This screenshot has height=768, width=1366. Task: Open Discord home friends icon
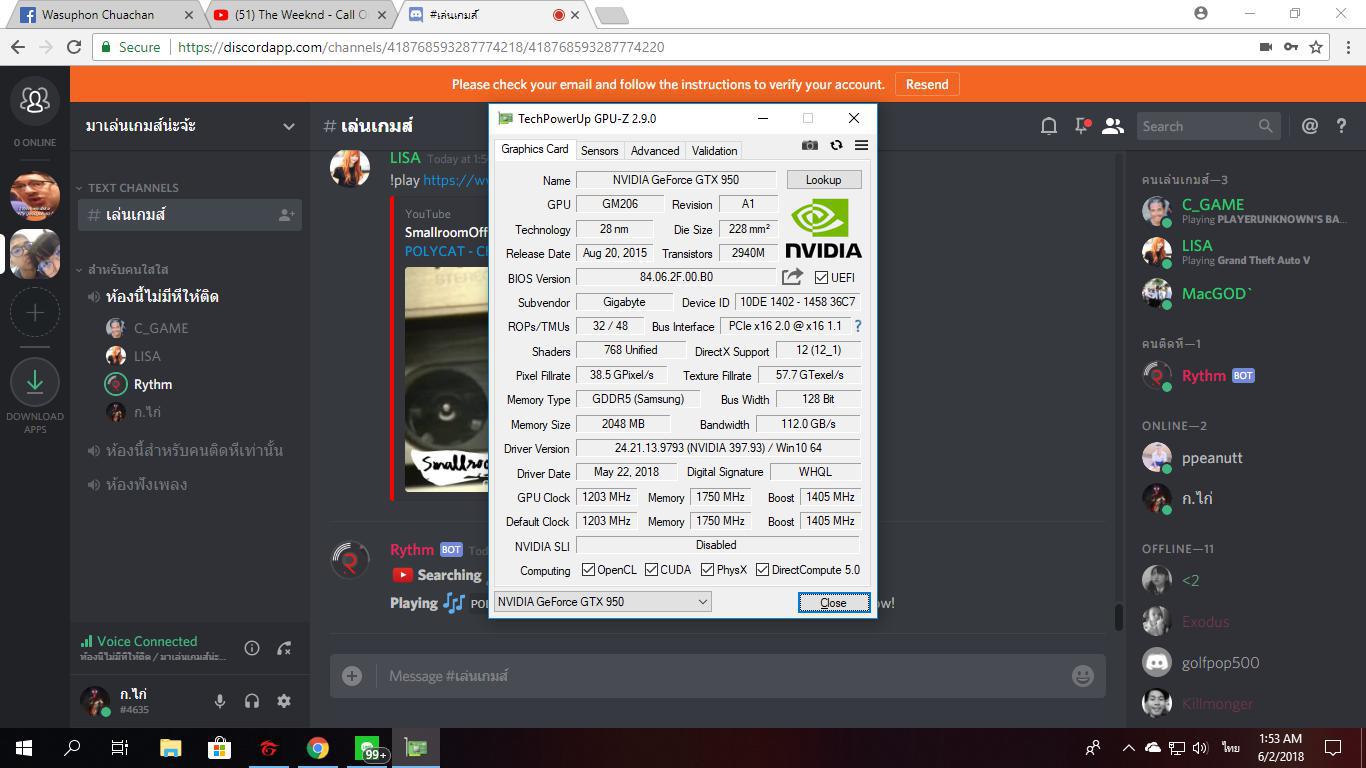tap(35, 100)
